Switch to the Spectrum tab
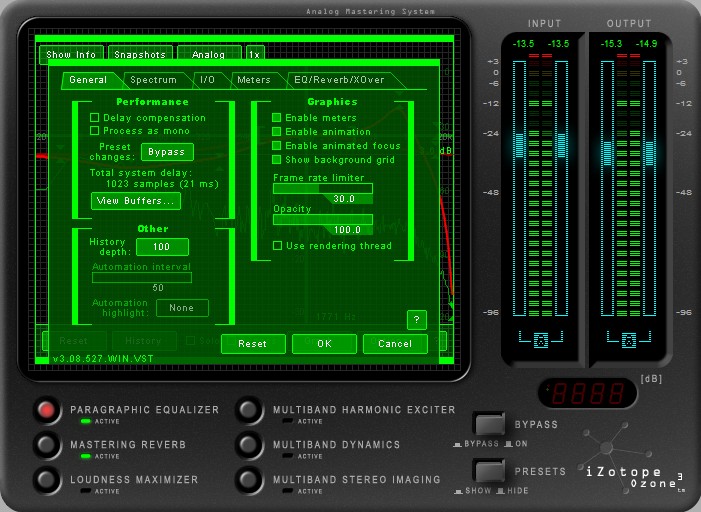 pyautogui.click(x=153, y=80)
